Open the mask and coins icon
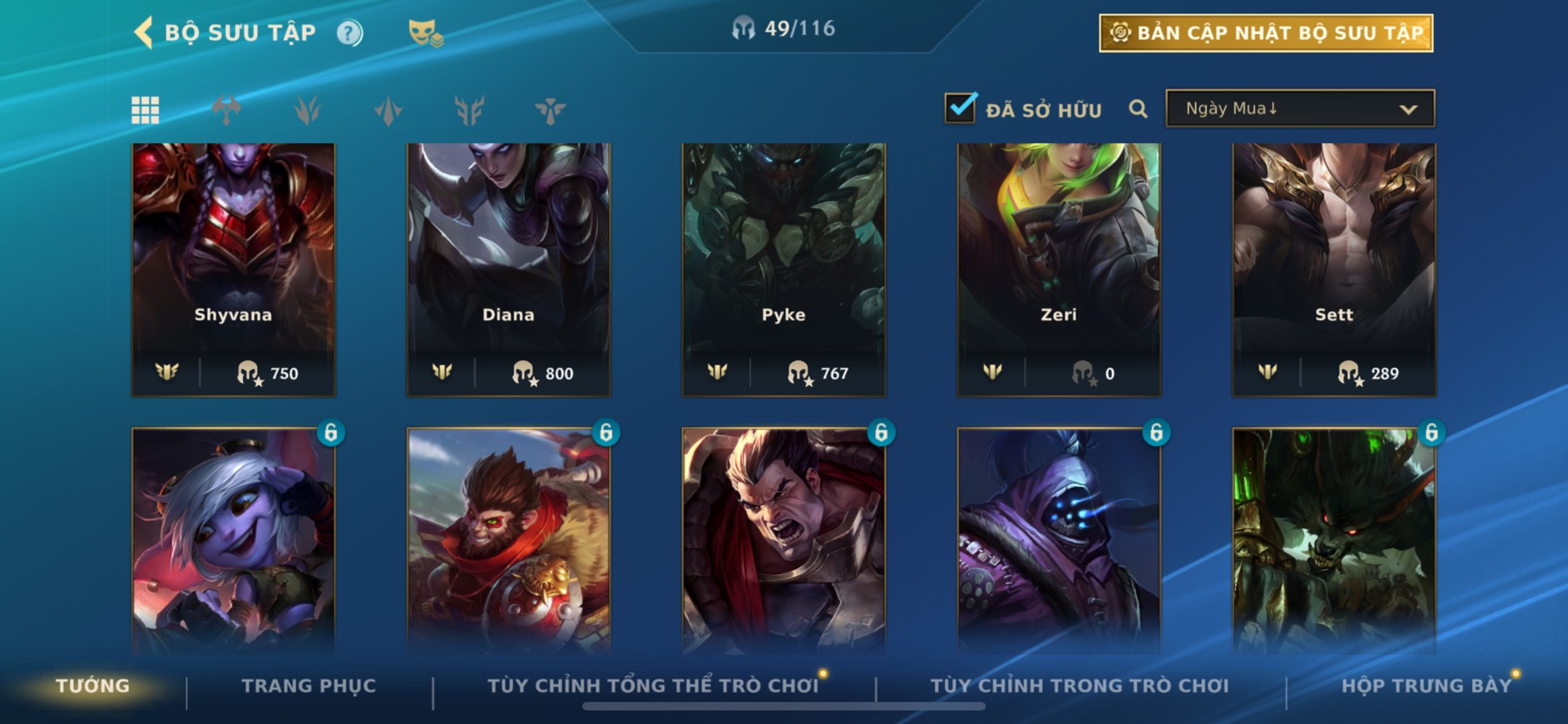Image resolution: width=1568 pixels, height=724 pixels. [425, 33]
